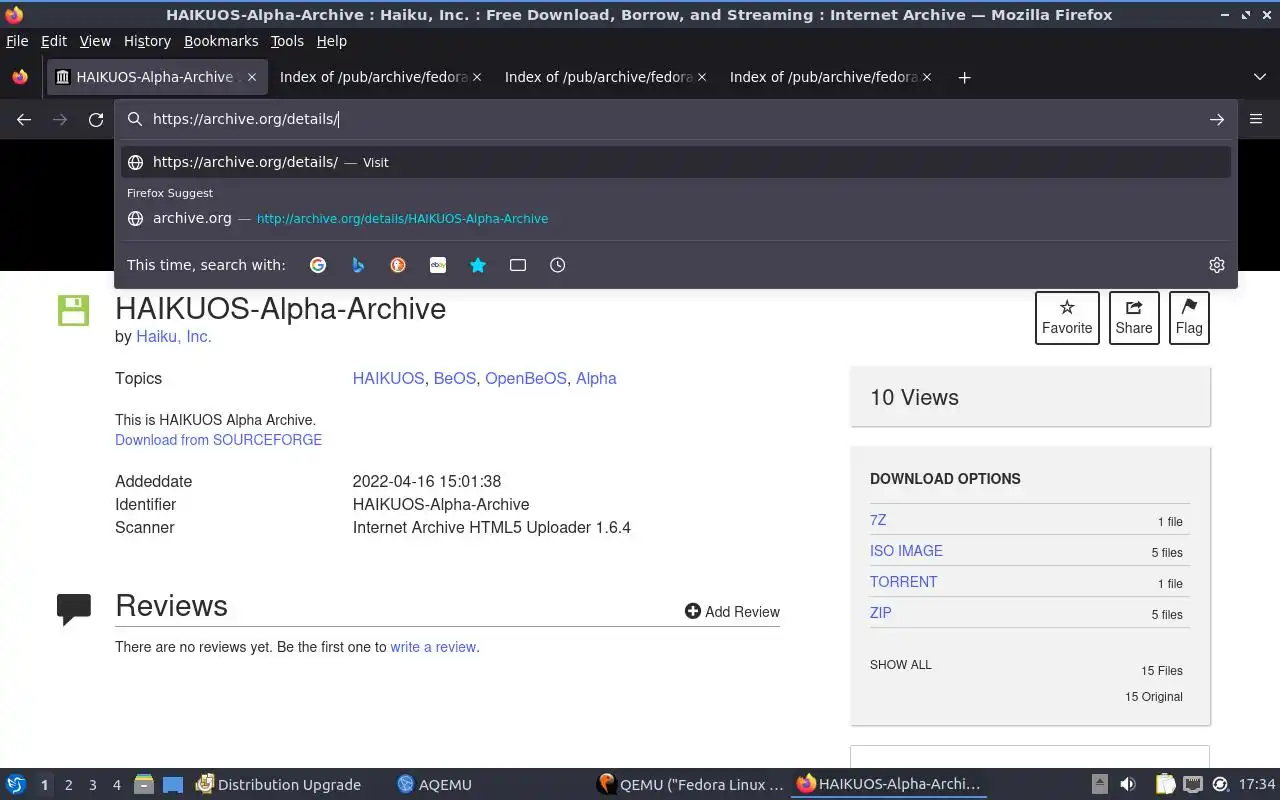Click update notifier tray icon

click(1220, 785)
